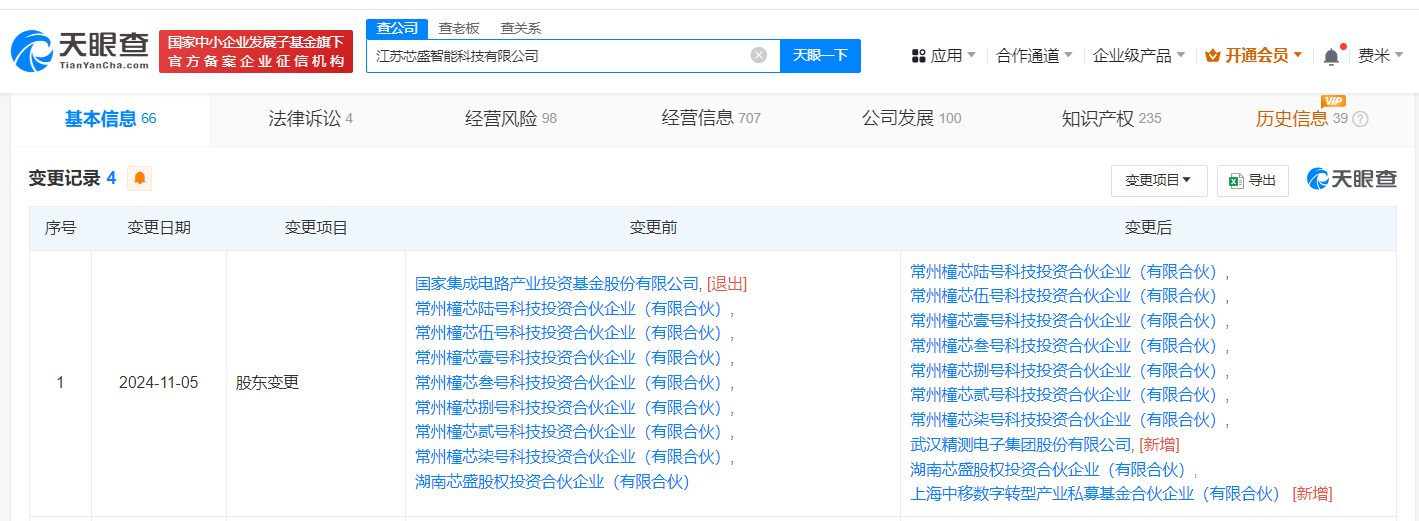Screen dimensions: 1419x521
Task: Open 湖南芯盛股权投资 link in 变更前 column
Action: (x=553, y=482)
